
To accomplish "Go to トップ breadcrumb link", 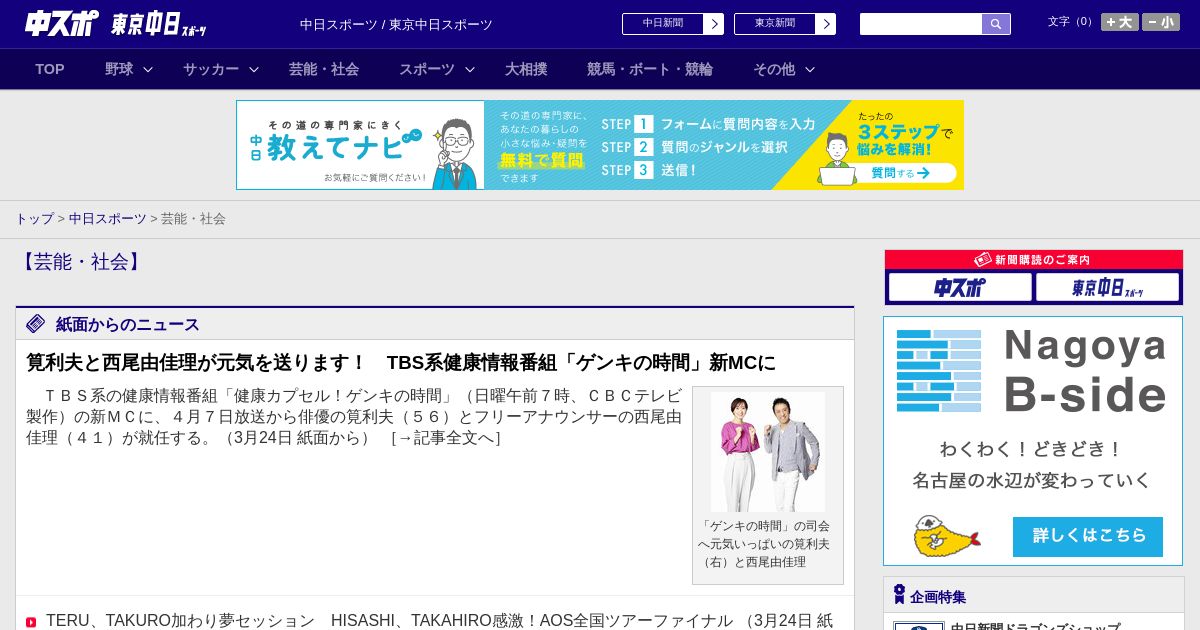I will click(34, 218).
